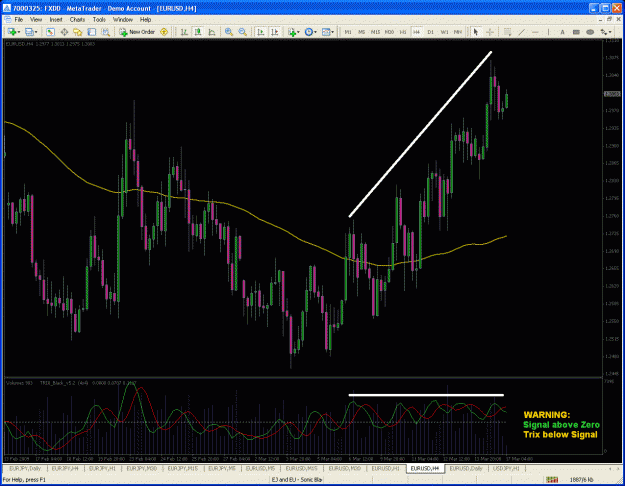Open the Insert menu

(x=56, y=20)
